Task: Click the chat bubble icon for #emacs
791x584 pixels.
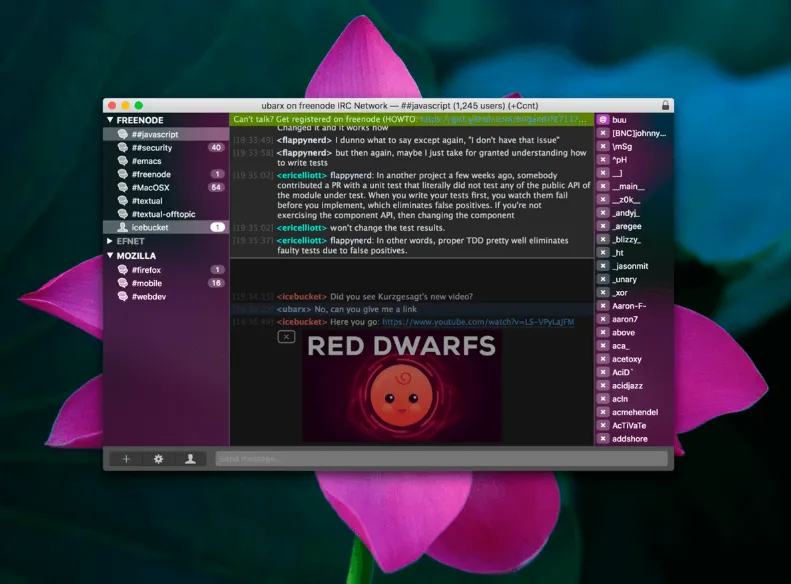Action: pyautogui.click(x=123, y=160)
